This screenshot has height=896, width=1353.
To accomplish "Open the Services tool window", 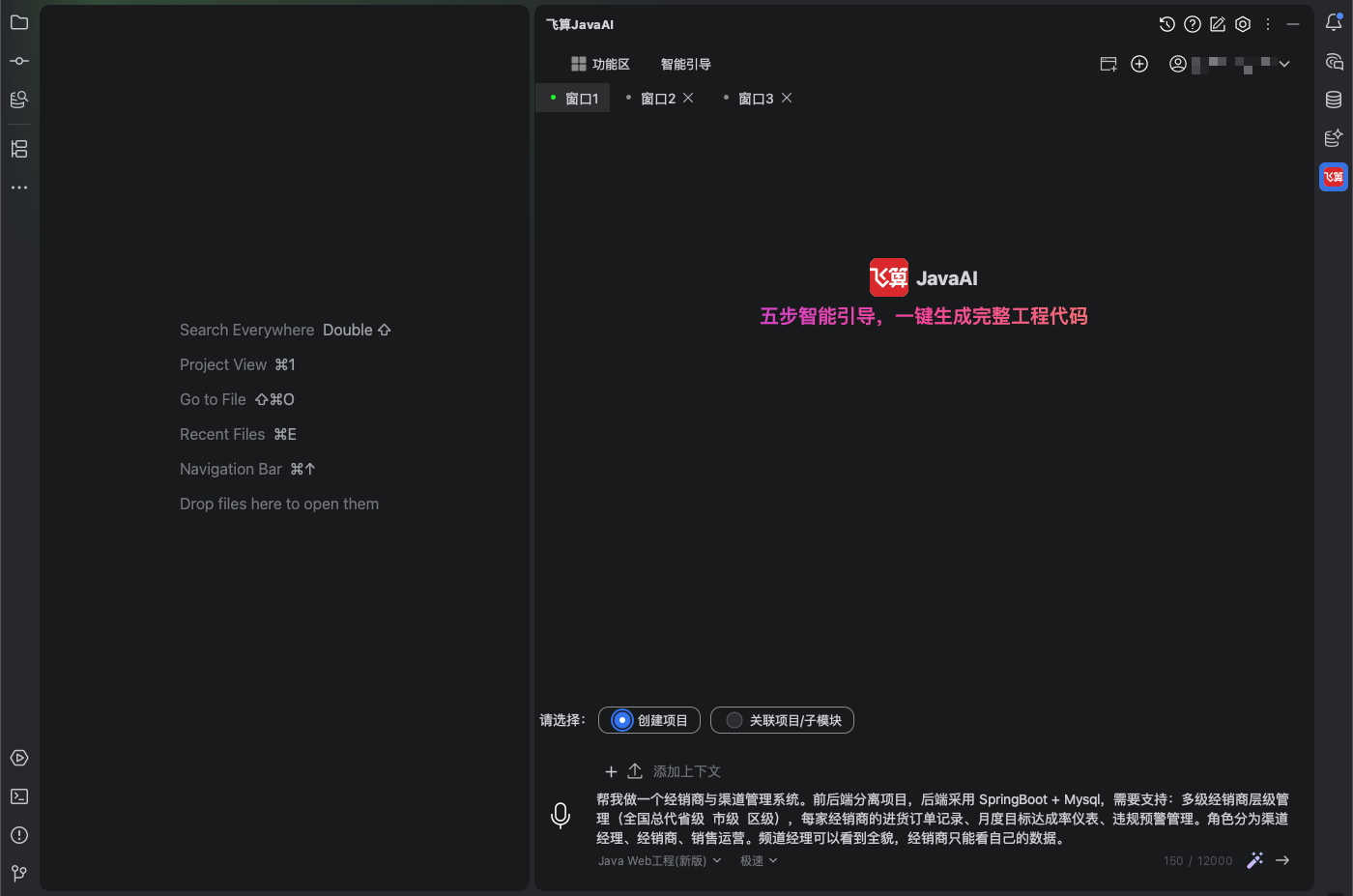I will click(19, 758).
